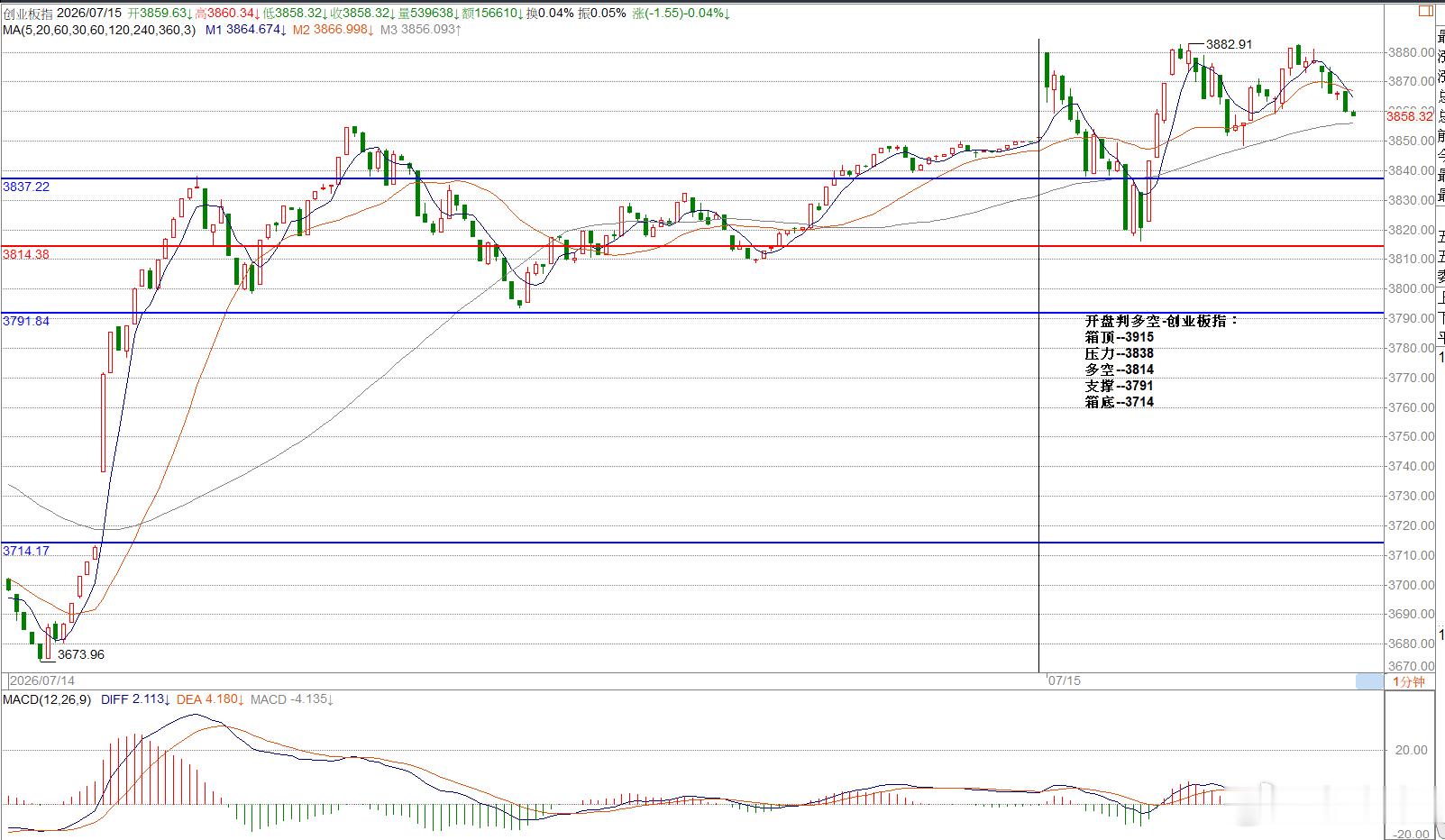This screenshot has height=840, width=1445.
Task: Select the blue 3791.84 support line label
Action: [26, 321]
